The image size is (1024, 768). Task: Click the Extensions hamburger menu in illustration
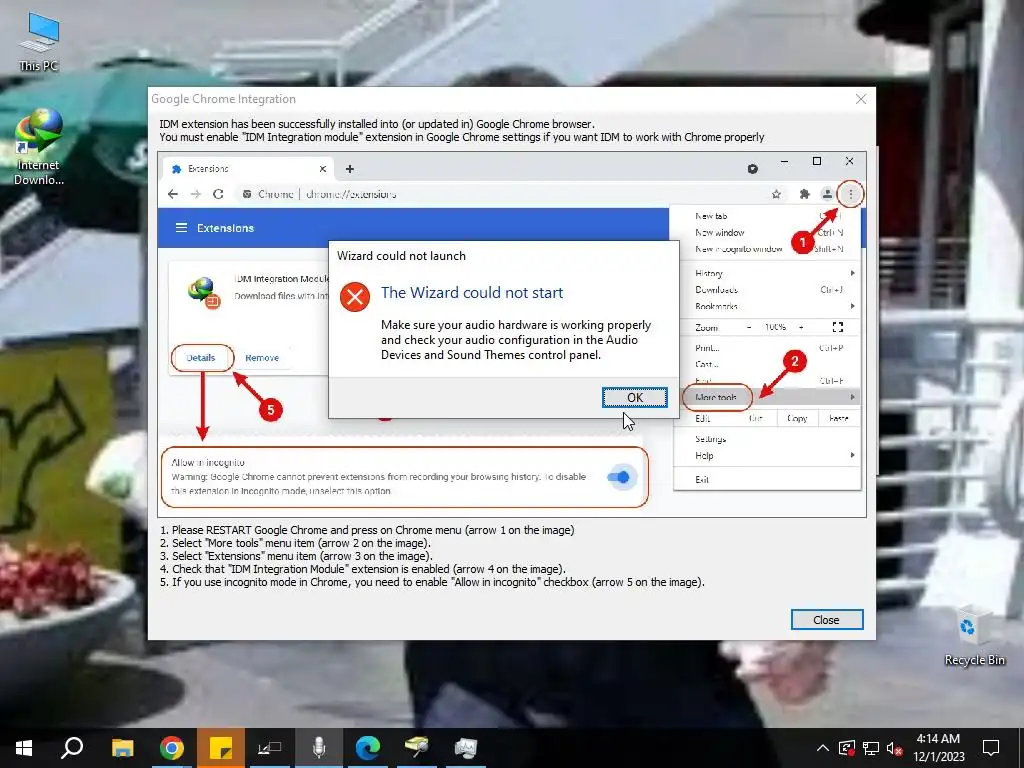[x=182, y=228]
